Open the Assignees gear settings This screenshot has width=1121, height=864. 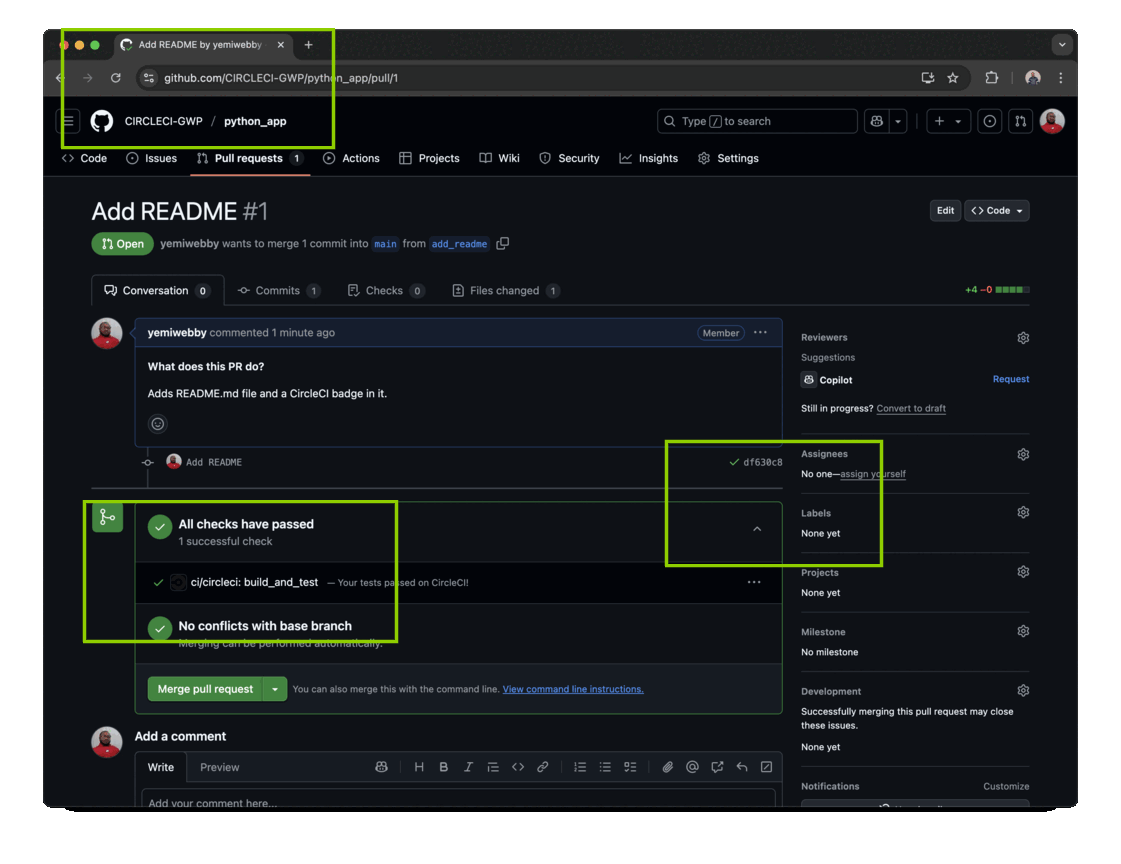pos(1023,454)
